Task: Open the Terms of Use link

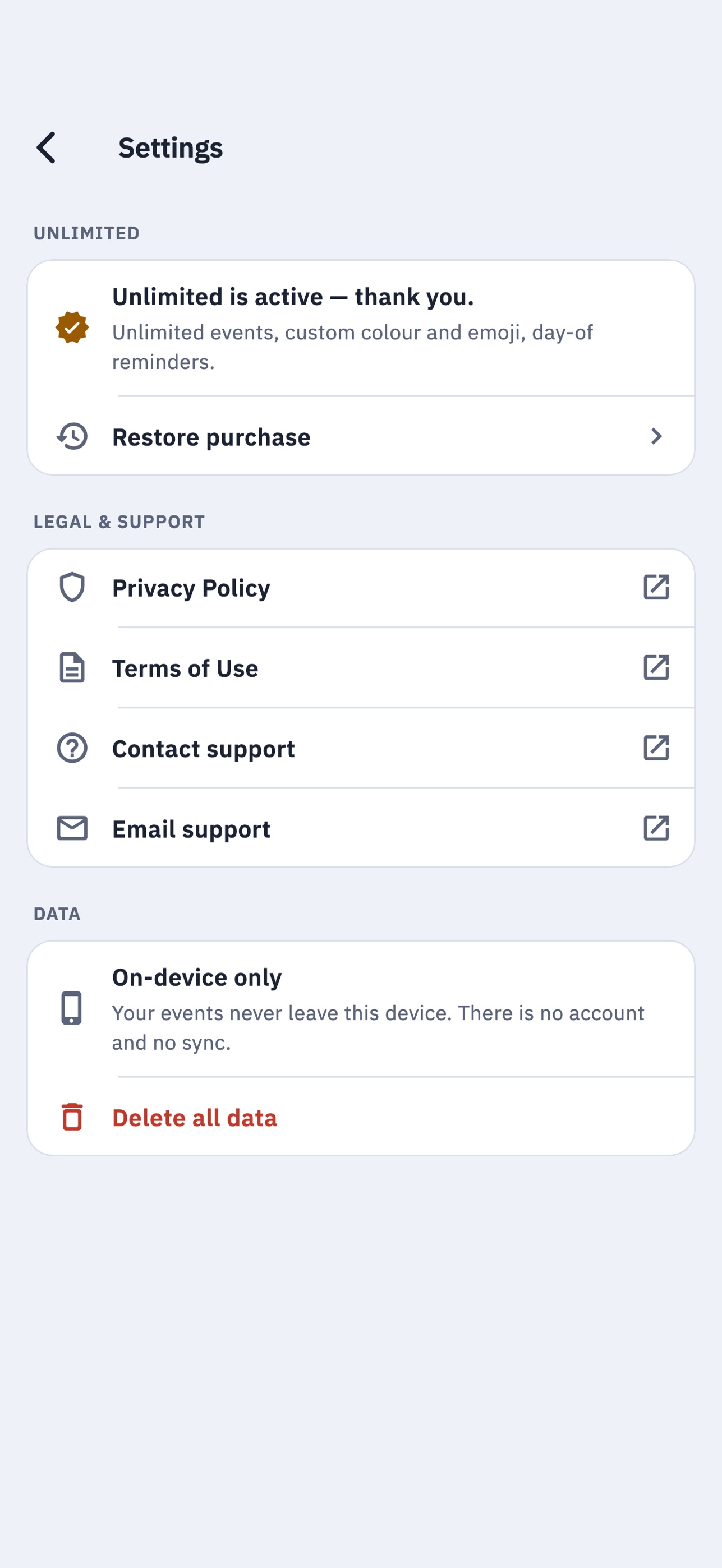Action: coord(361,668)
